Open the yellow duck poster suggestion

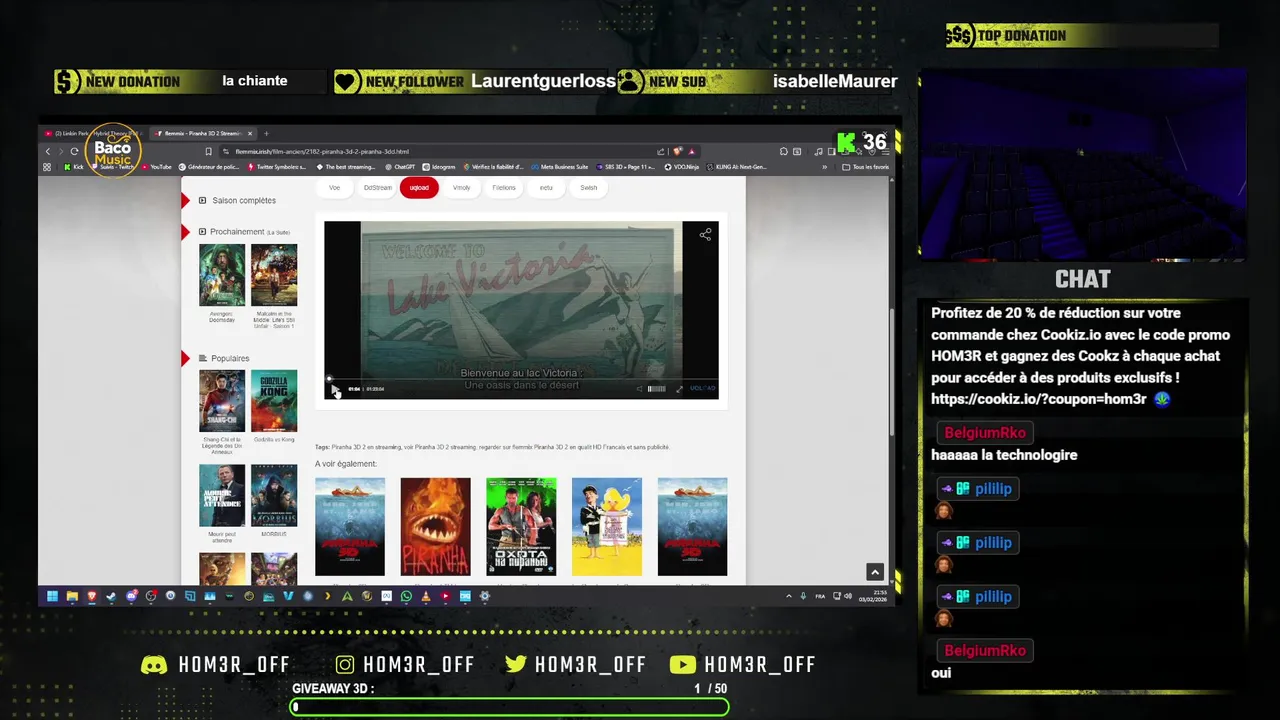coord(607,526)
